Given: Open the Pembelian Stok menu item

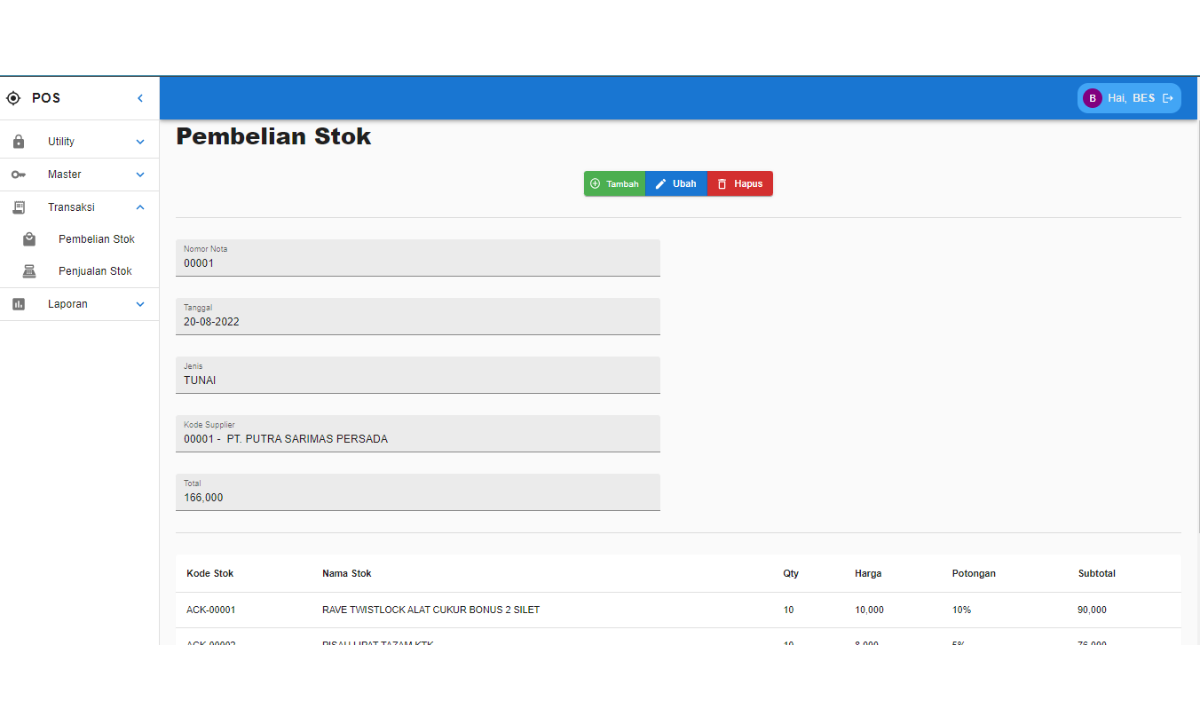Looking at the screenshot, I should pos(96,240).
